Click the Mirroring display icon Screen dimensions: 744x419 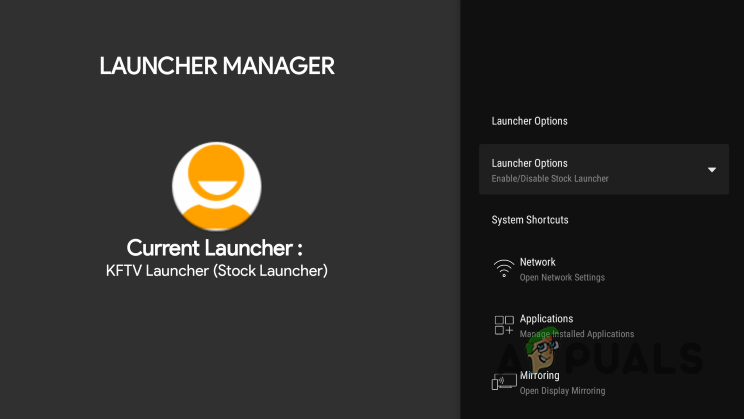click(504, 382)
